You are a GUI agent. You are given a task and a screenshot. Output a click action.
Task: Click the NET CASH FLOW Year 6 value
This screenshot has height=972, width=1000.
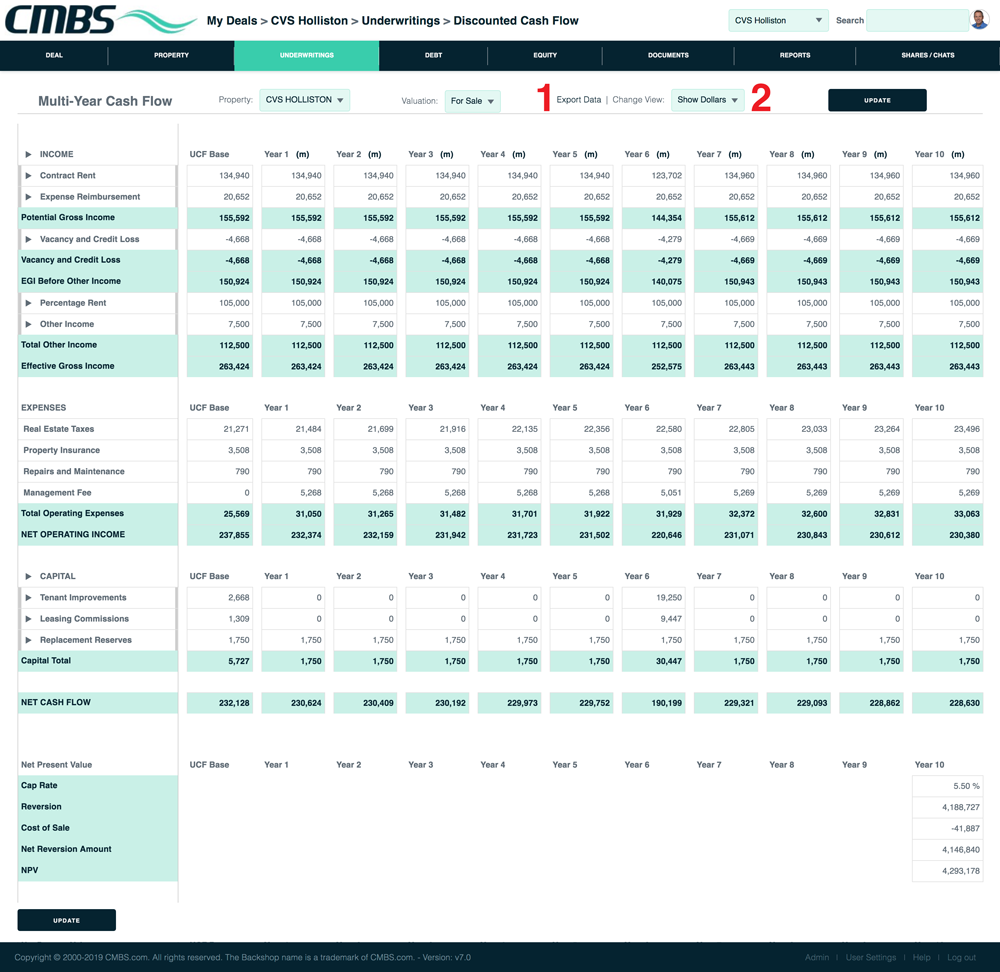653,703
